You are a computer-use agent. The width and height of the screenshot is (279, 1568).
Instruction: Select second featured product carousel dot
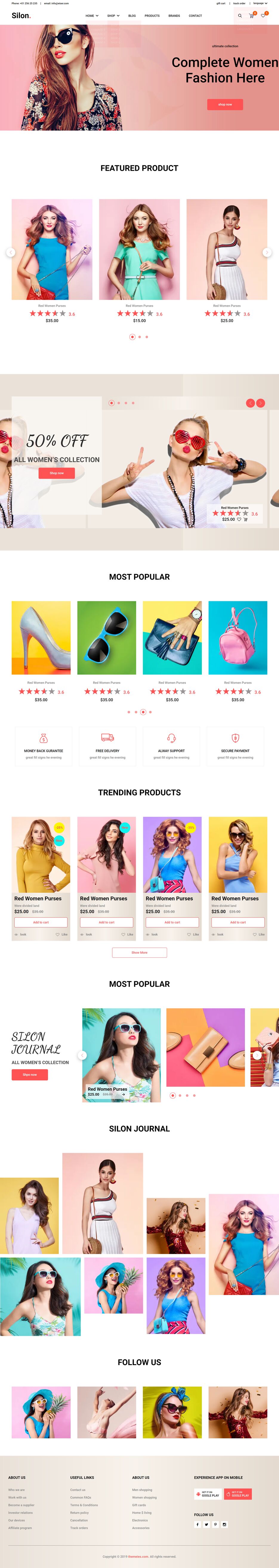pos(140,337)
